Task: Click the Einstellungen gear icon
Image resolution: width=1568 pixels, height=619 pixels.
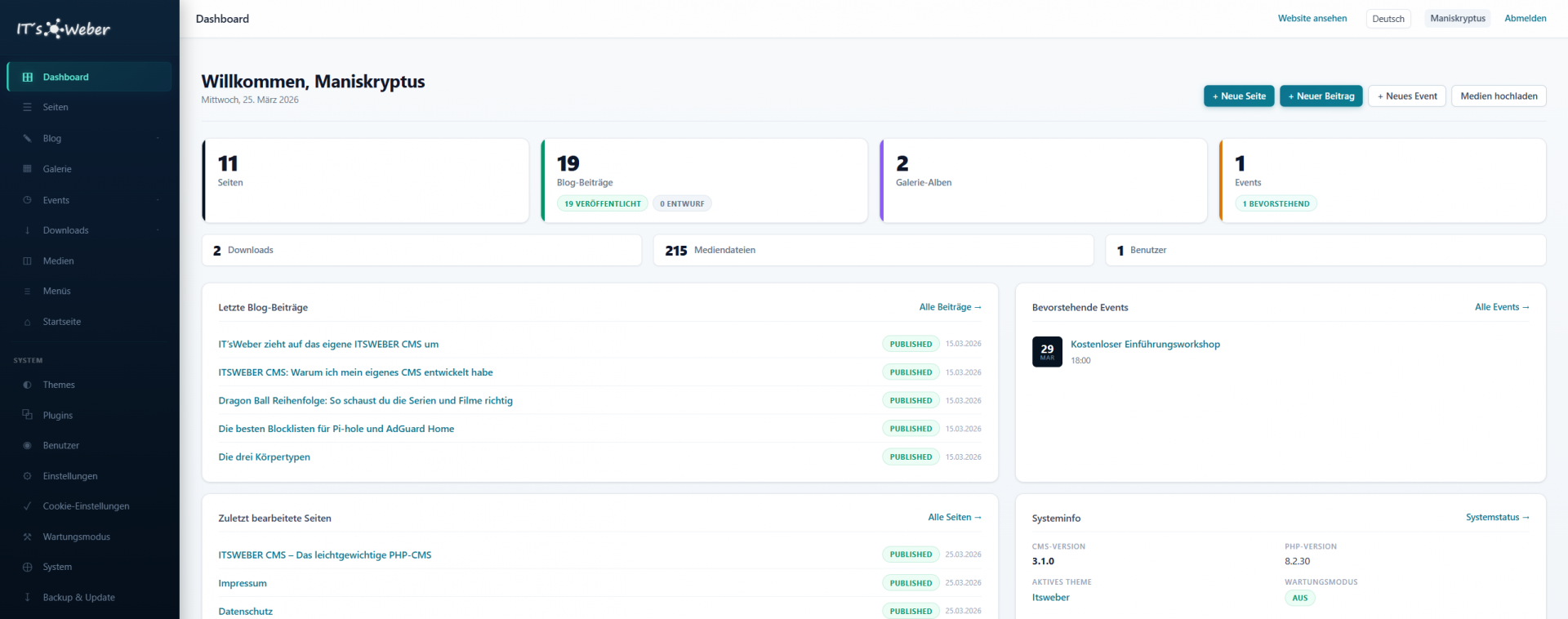Action: pyautogui.click(x=27, y=476)
